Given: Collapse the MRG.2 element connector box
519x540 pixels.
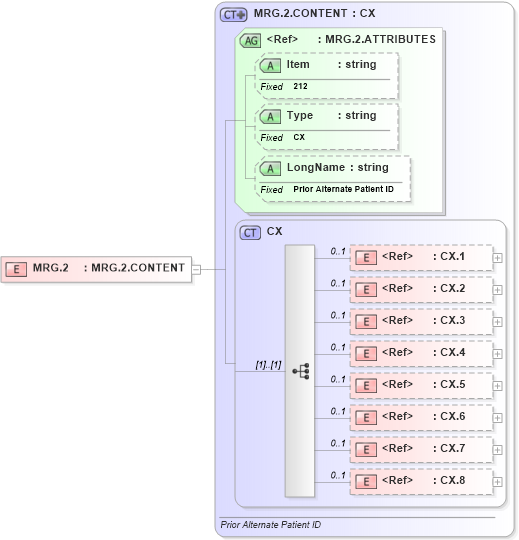Looking at the screenshot, I should [196, 270].
